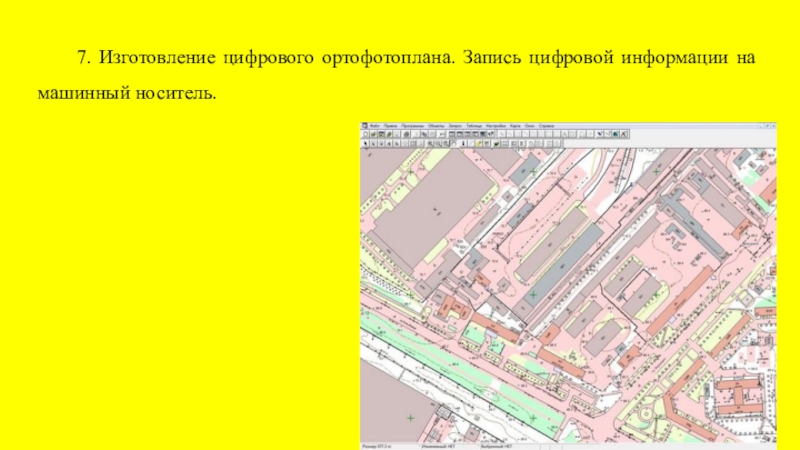This screenshot has height=450, width=800.
Task: Click the New Redistricter icon
Action: coord(482,134)
